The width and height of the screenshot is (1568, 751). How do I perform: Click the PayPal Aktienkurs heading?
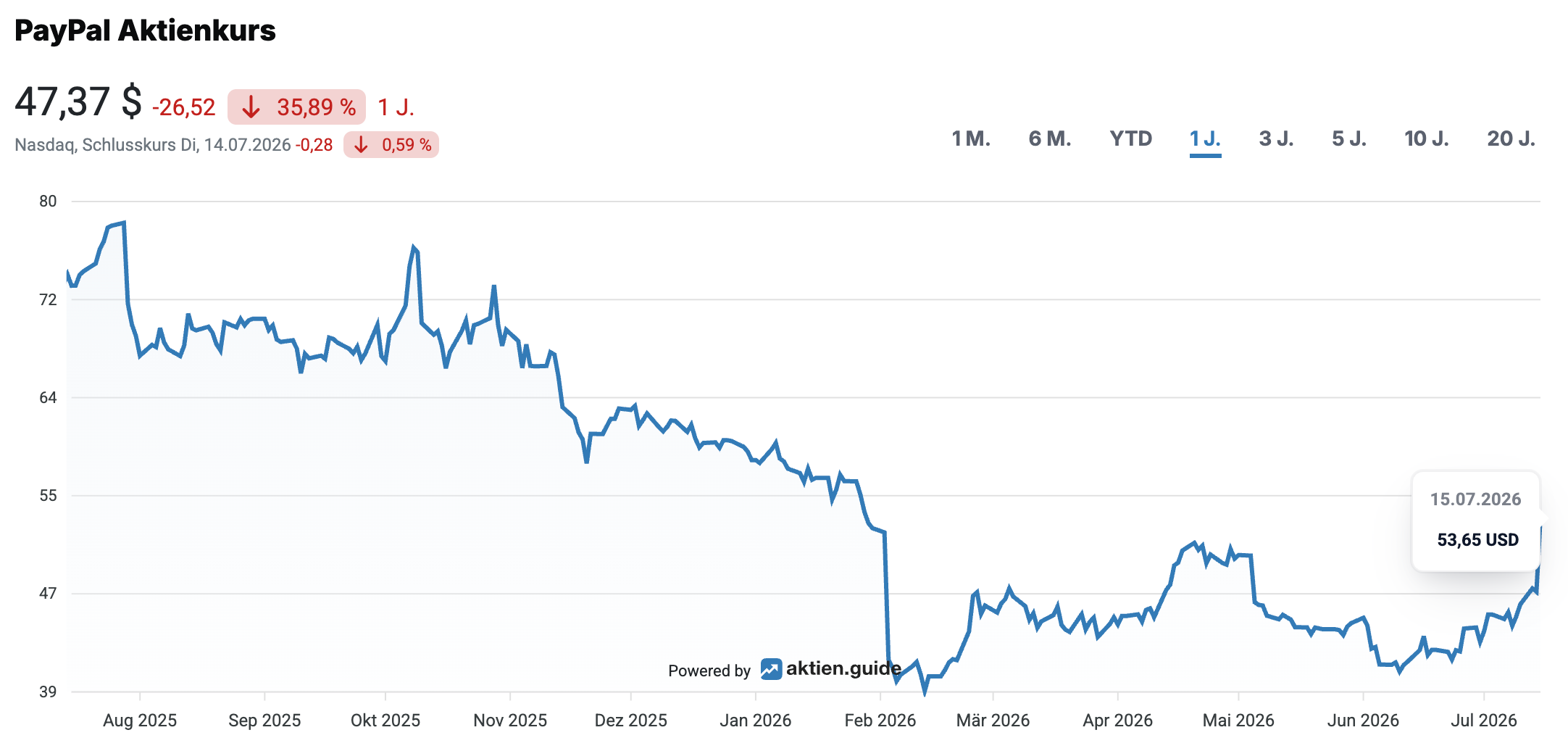click(x=145, y=30)
